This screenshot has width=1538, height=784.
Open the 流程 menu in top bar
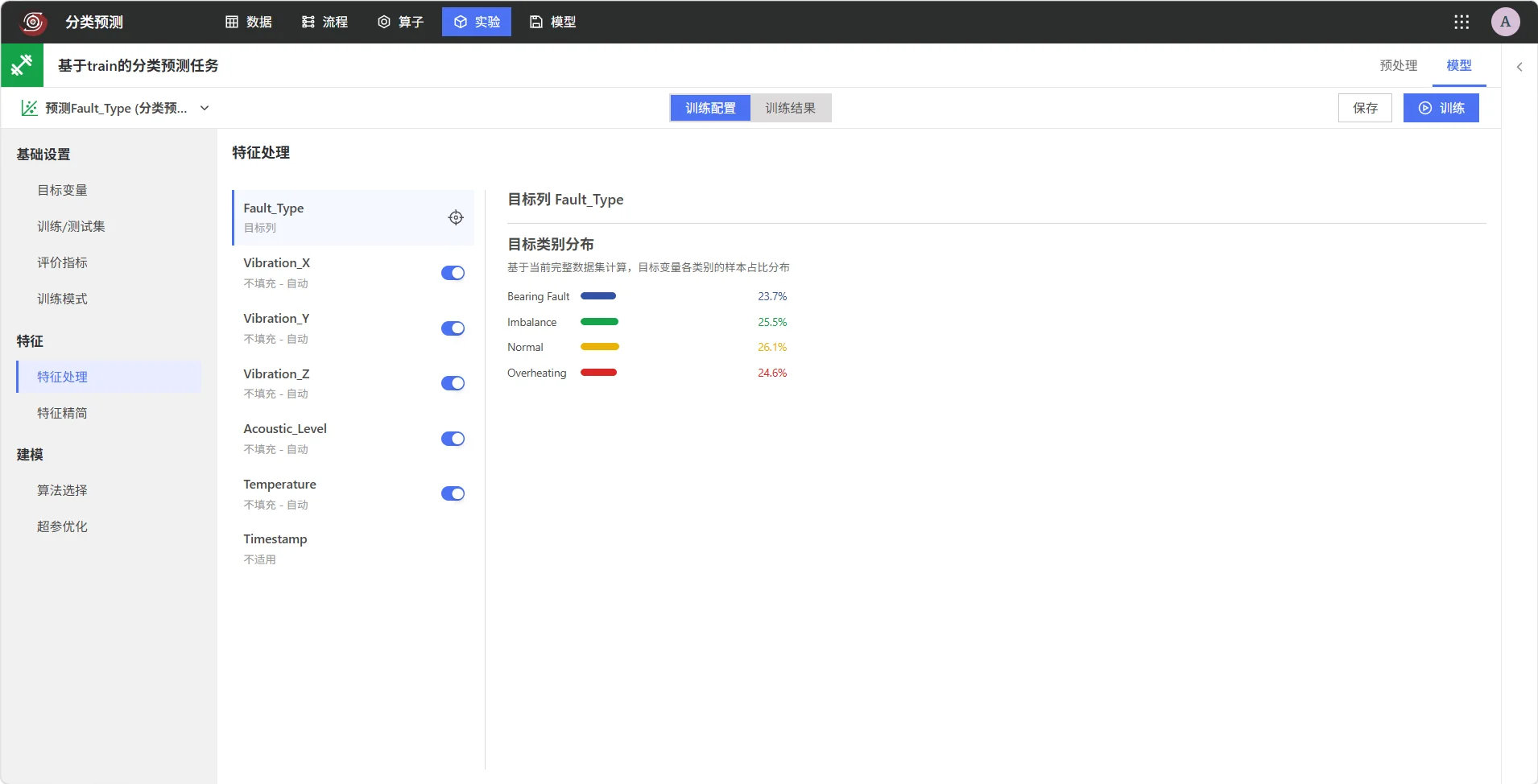(x=325, y=22)
